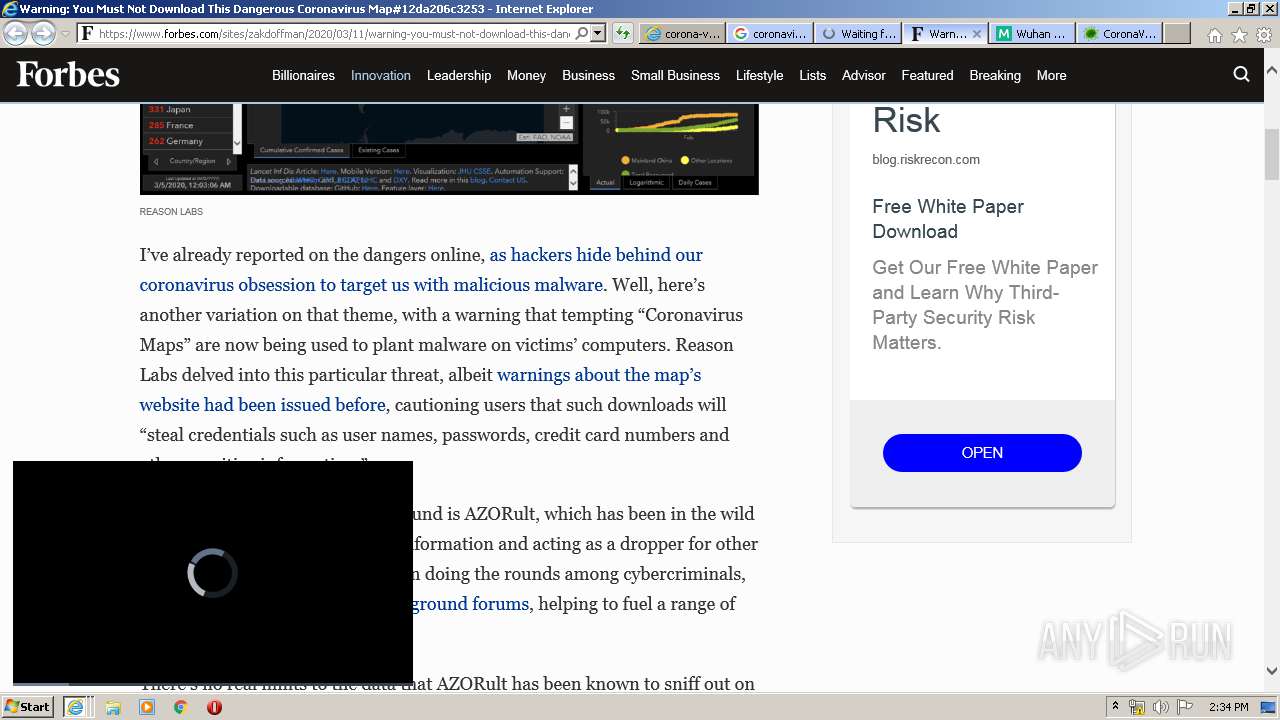Screen dimensions: 1280x720
Task: Click the address bar search magnifier icon
Action: [581, 33]
